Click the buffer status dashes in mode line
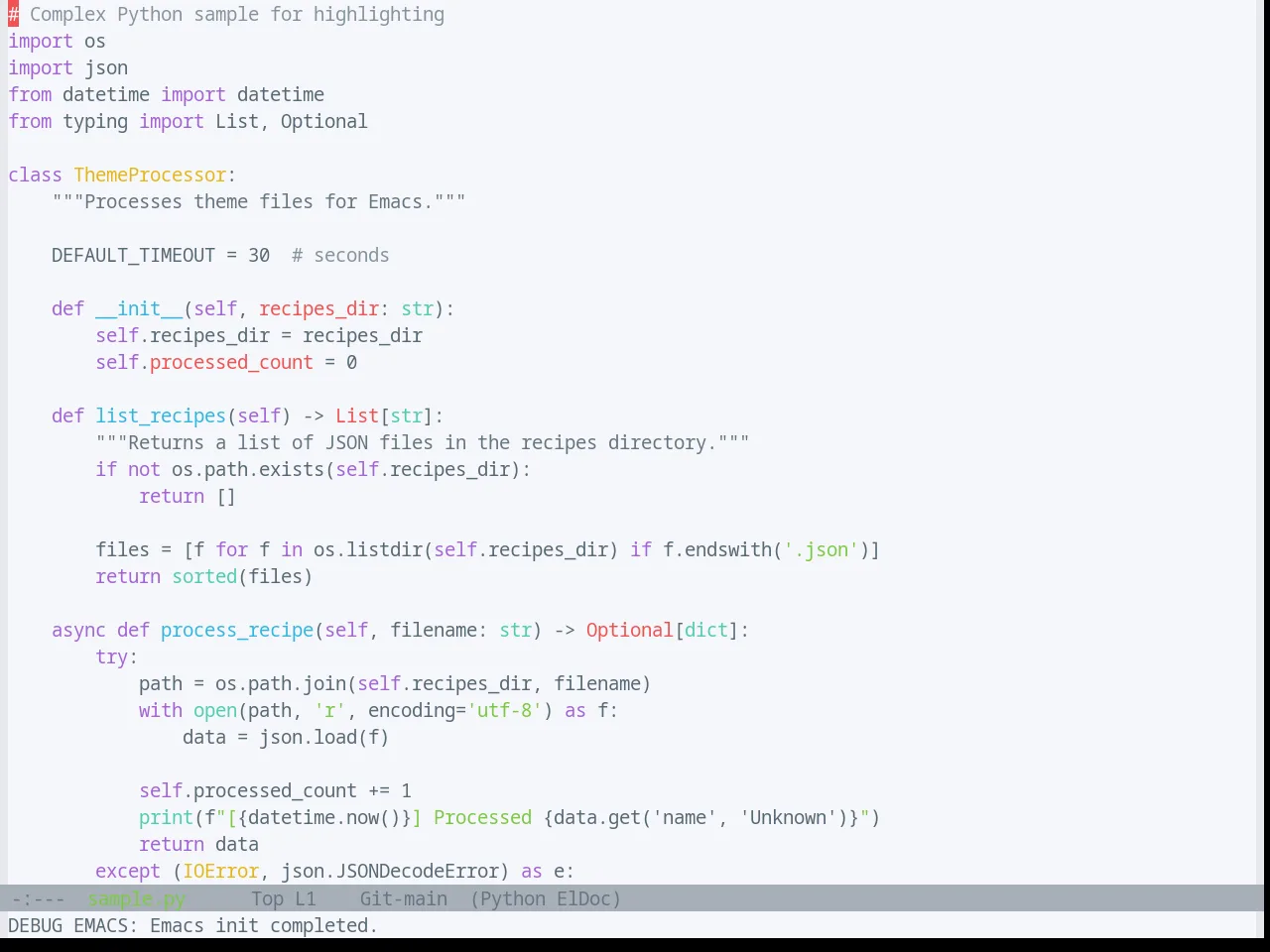The height and width of the screenshot is (952, 1270). pyautogui.click(x=38, y=898)
